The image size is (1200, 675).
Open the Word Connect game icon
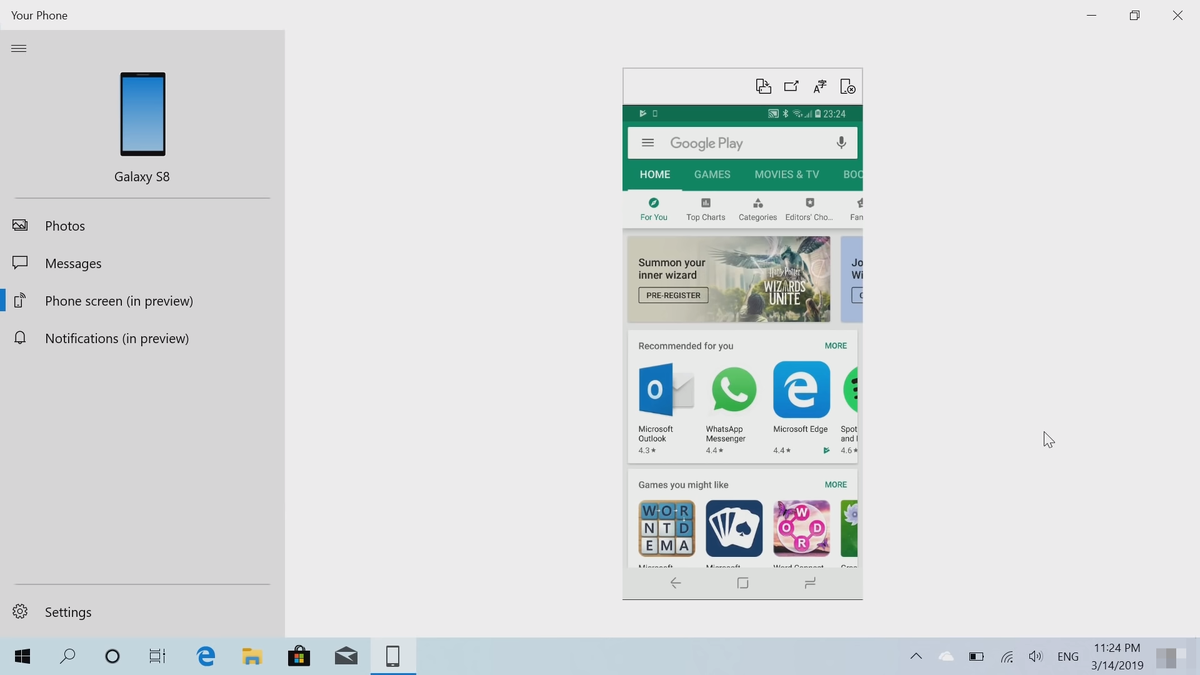(x=801, y=528)
